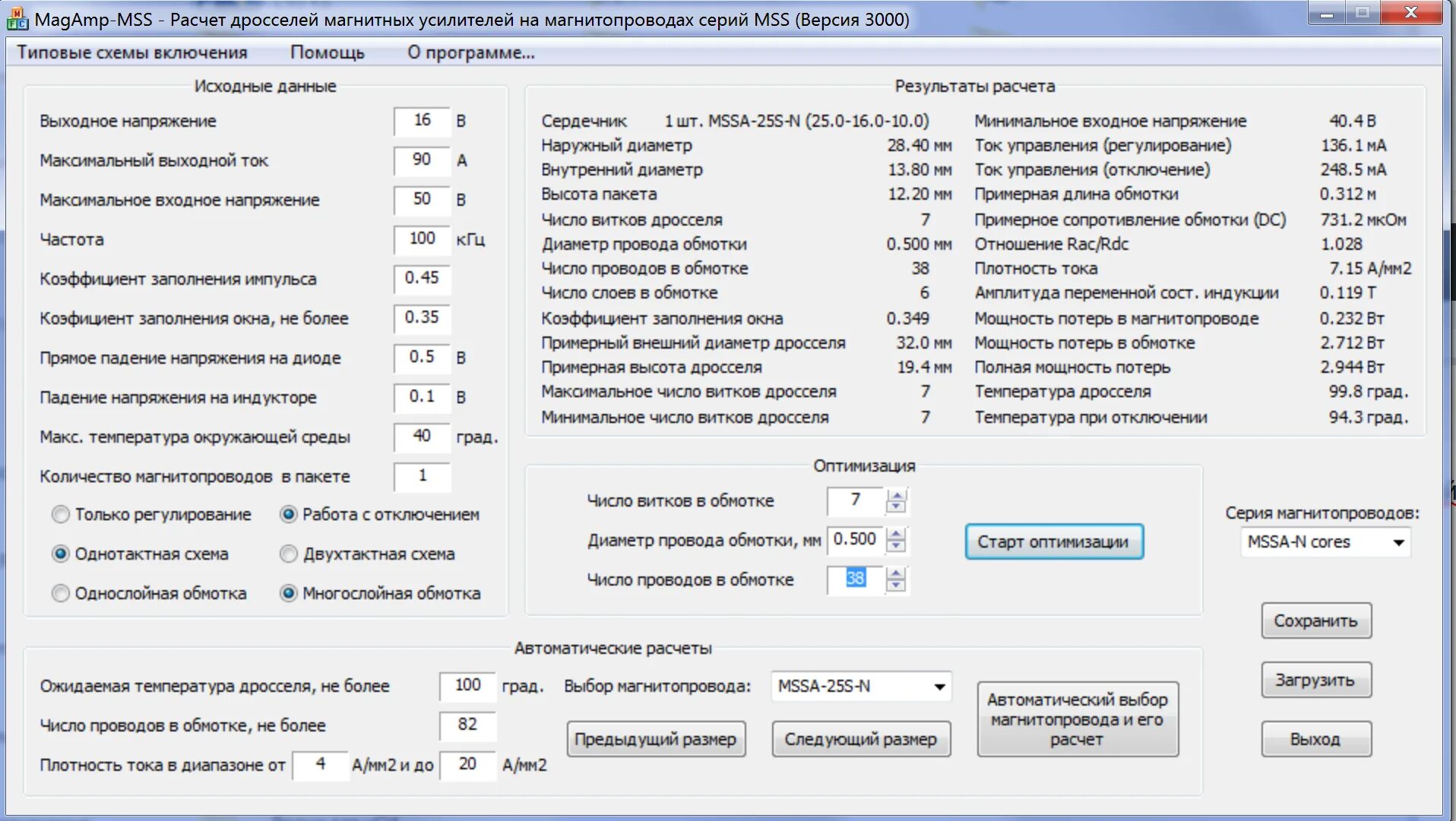Screen dimensions: 1456x821
Task: Click the "Выход" button
Action: click(1316, 739)
